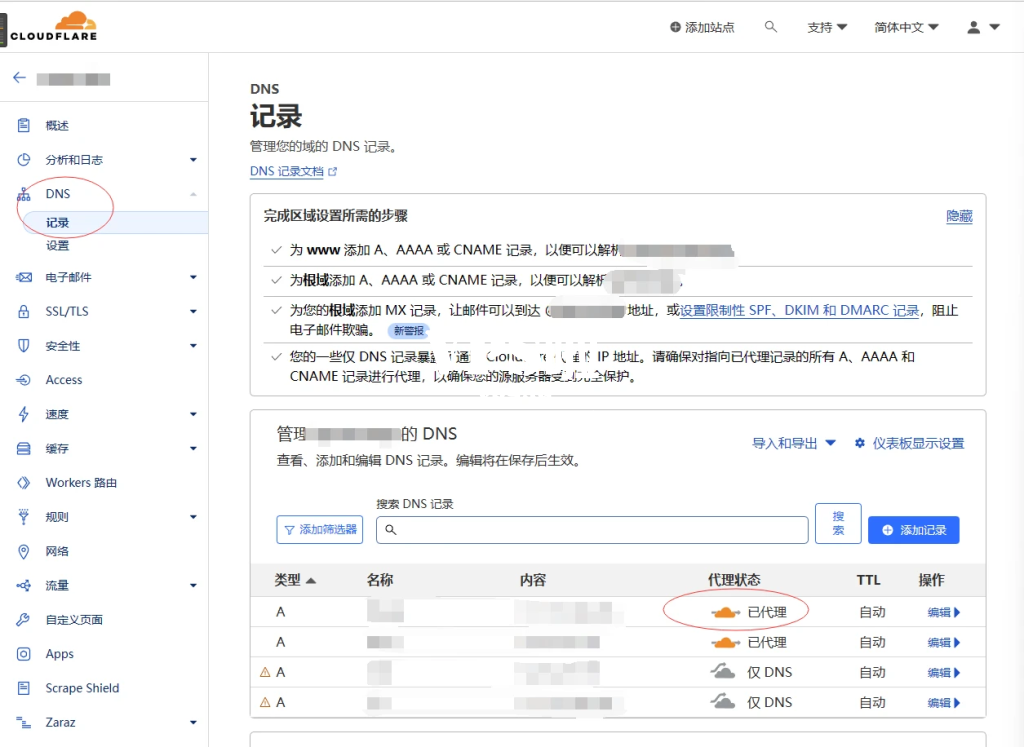Image resolution: width=1024 pixels, height=747 pixels.
Task: Open the Apps section from the sidebar
Action: pyautogui.click(x=59, y=653)
